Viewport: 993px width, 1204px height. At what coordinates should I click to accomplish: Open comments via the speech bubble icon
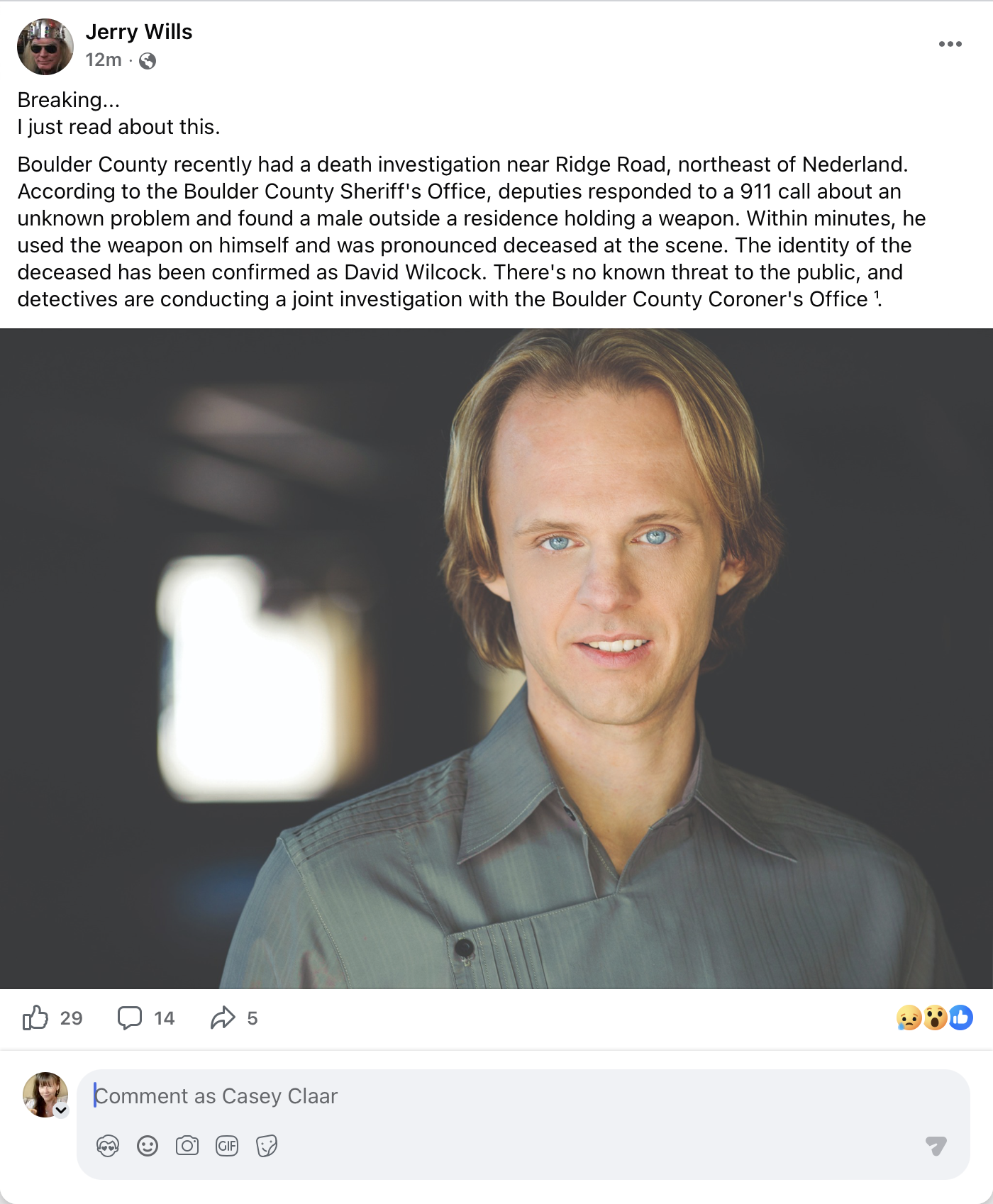(x=130, y=1018)
